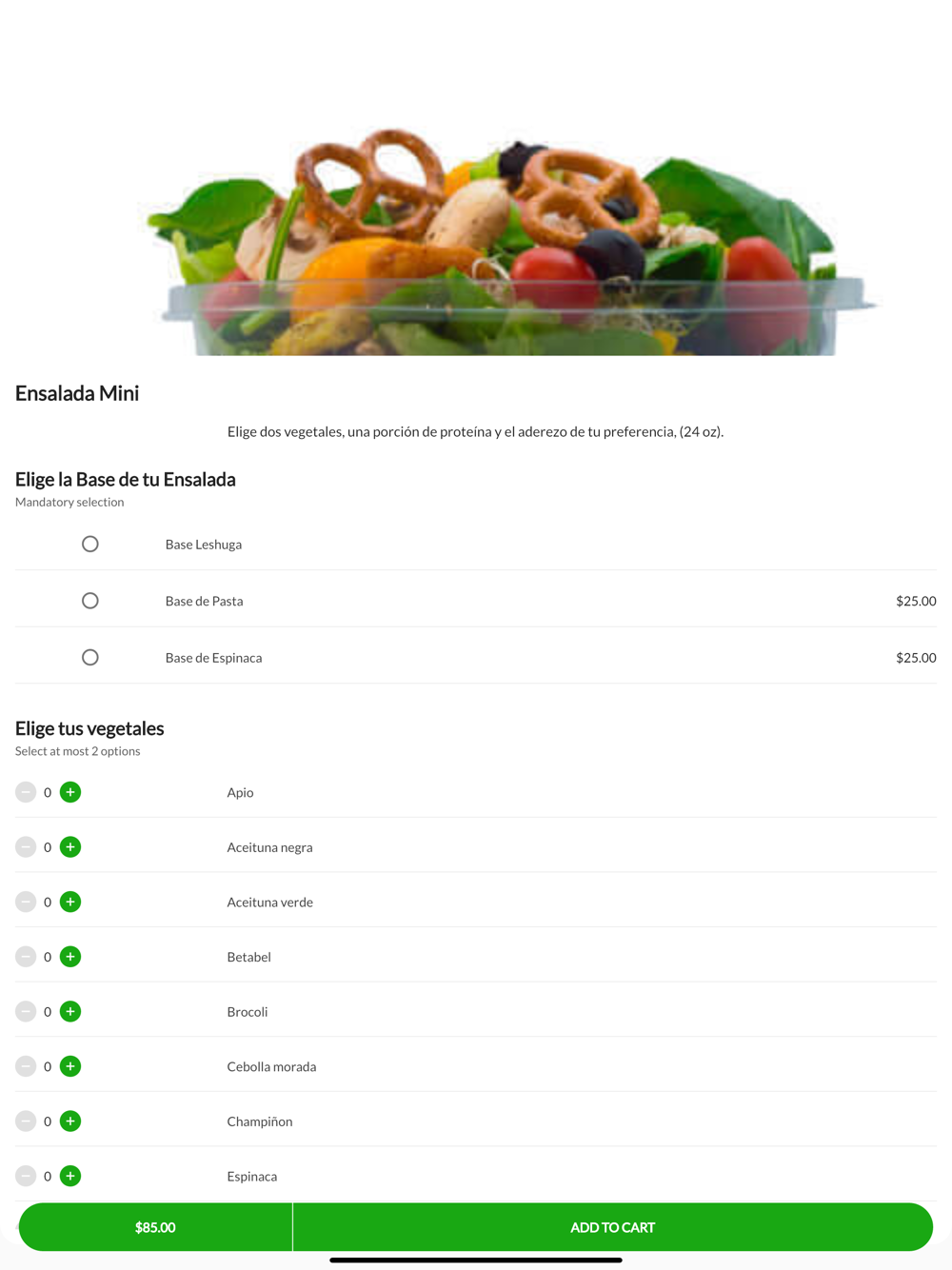Reduce Champiñon count with minus
This screenshot has width=952, height=1270.
point(26,1121)
